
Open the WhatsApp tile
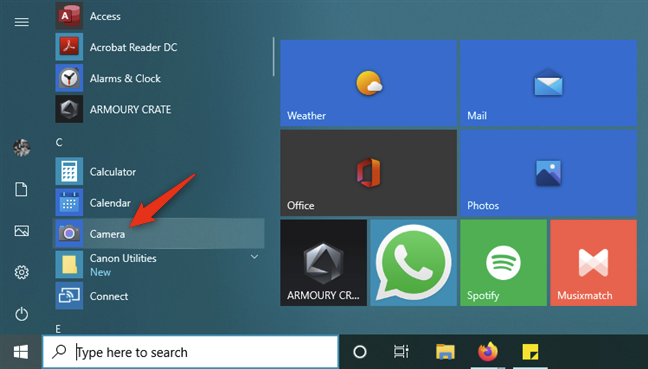(413, 263)
